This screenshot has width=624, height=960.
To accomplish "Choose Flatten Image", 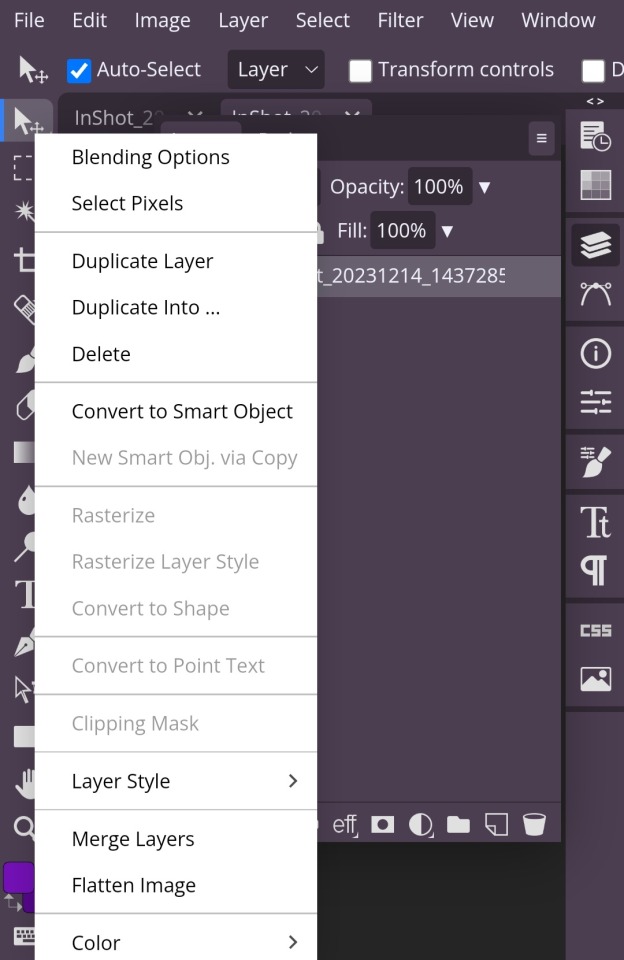I will pyautogui.click(x=176, y=885).
